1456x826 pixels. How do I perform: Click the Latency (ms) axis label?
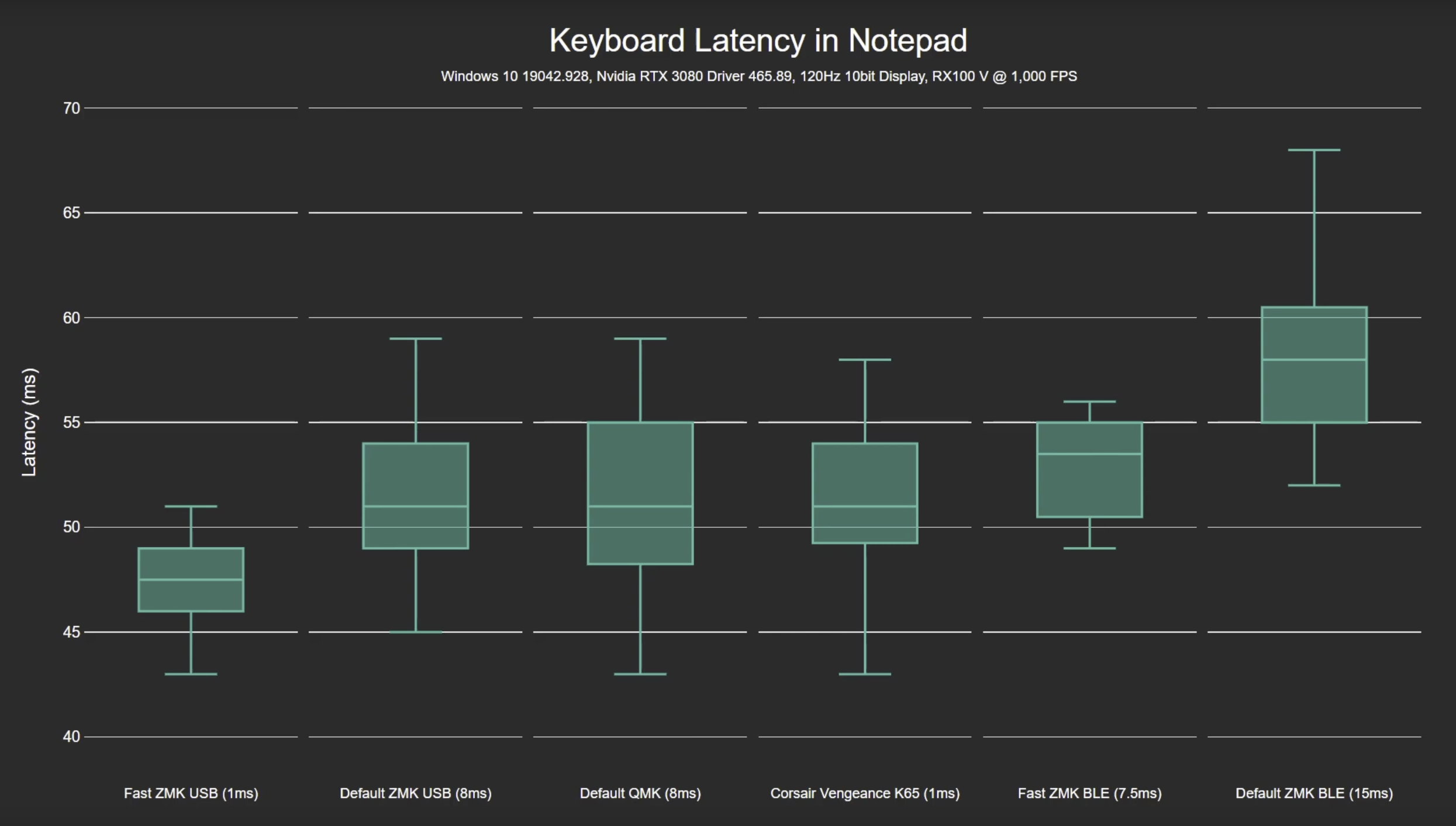coord(29,422)
